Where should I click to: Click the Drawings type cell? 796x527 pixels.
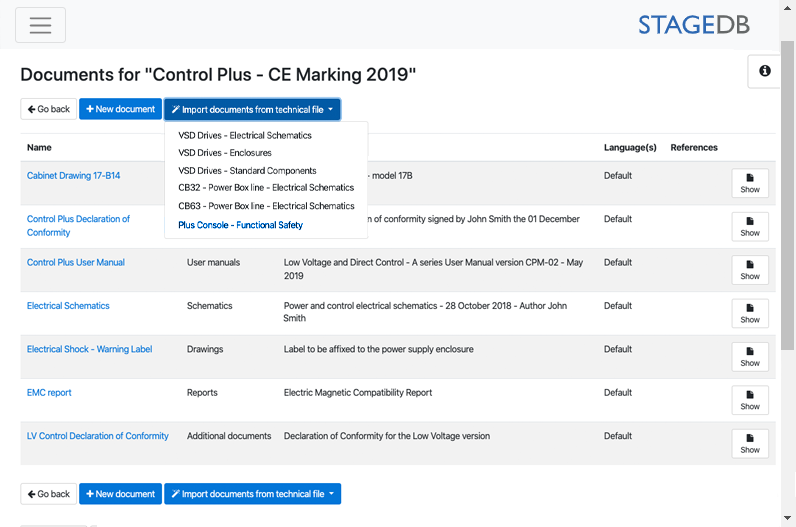tap(205, 349)
